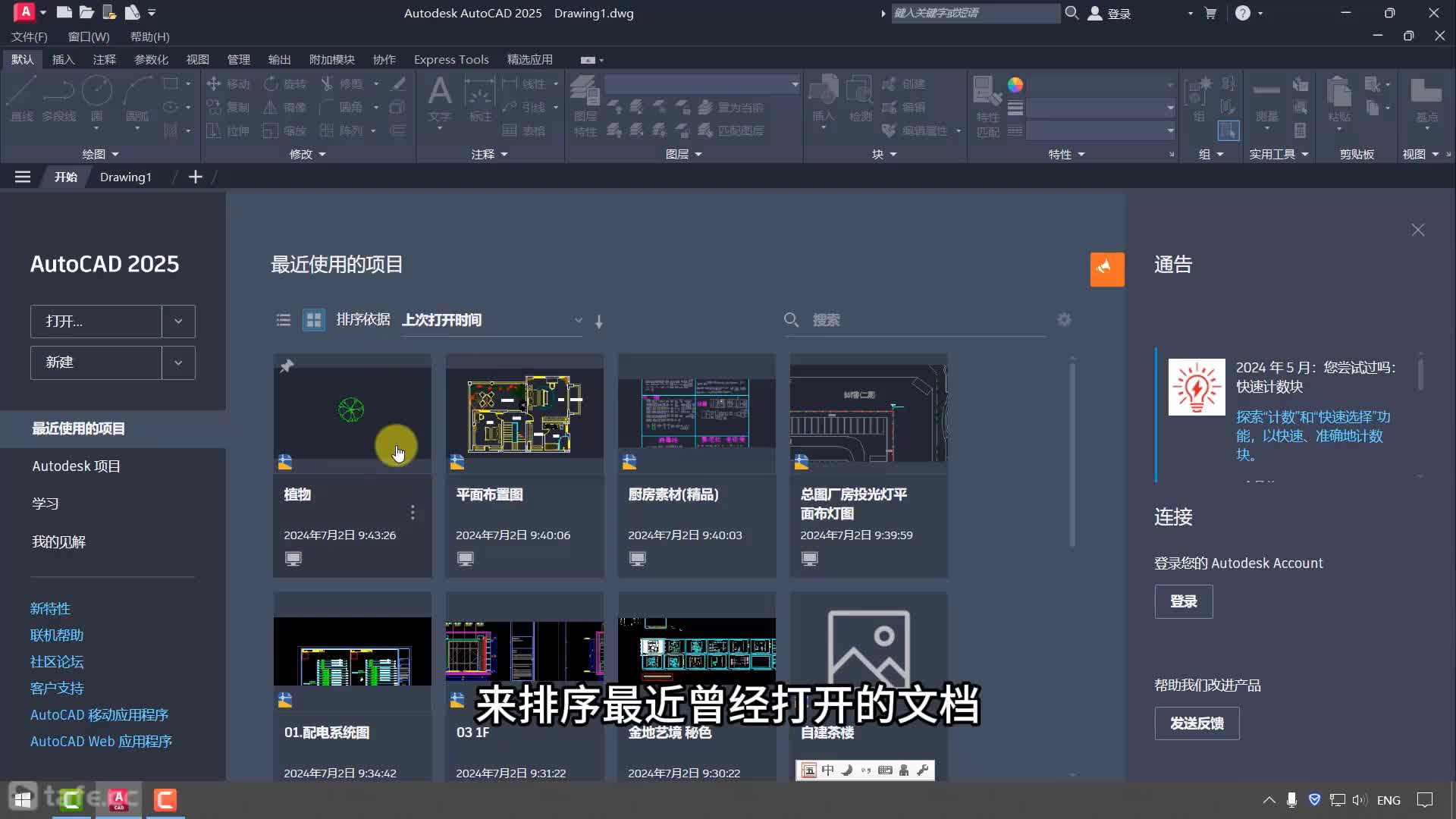This screenshot has width=1456, height=819.
Task: Click the Windows Start button
Action: point(23,800)
